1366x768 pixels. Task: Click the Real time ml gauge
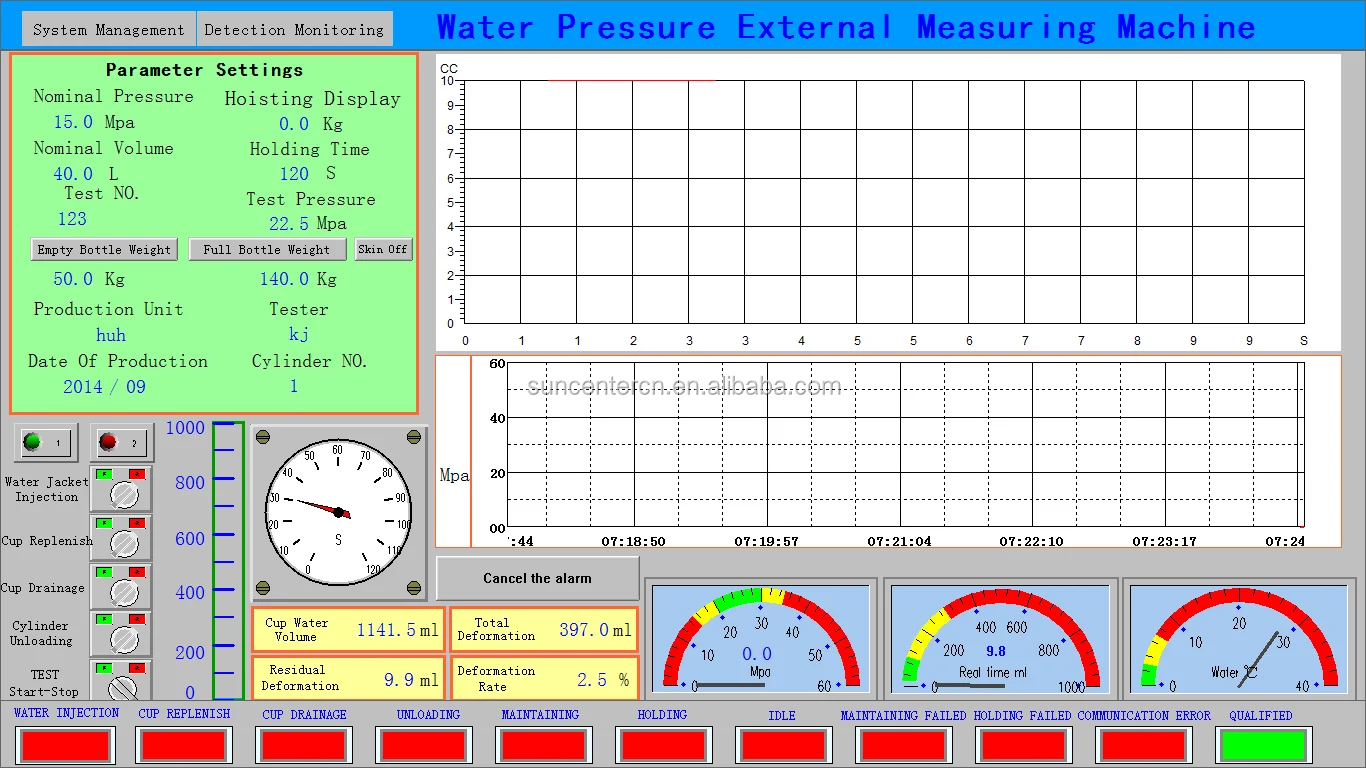999,640
